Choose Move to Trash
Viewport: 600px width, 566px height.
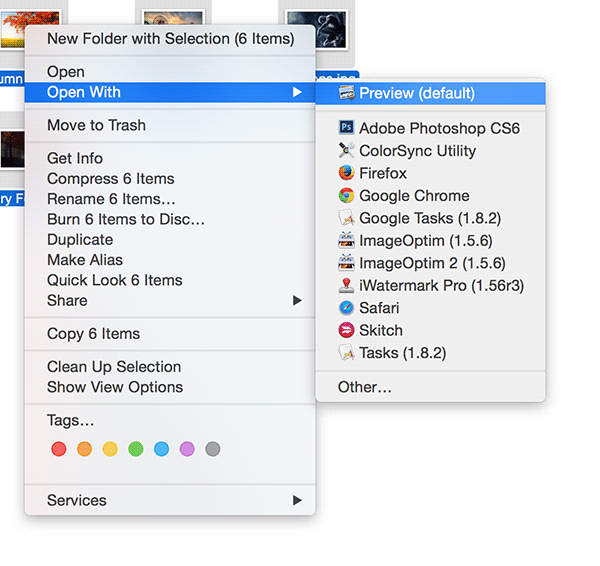[x=170, y=126]
